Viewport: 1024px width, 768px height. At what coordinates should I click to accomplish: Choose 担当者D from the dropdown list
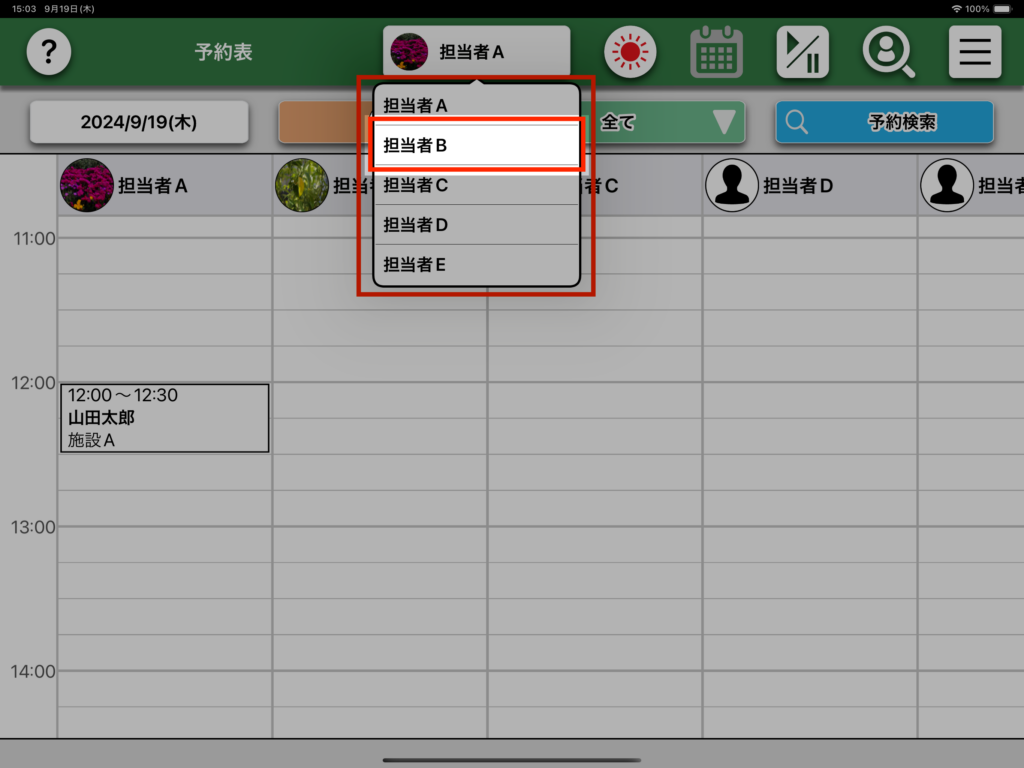click(x=476, y=225)
